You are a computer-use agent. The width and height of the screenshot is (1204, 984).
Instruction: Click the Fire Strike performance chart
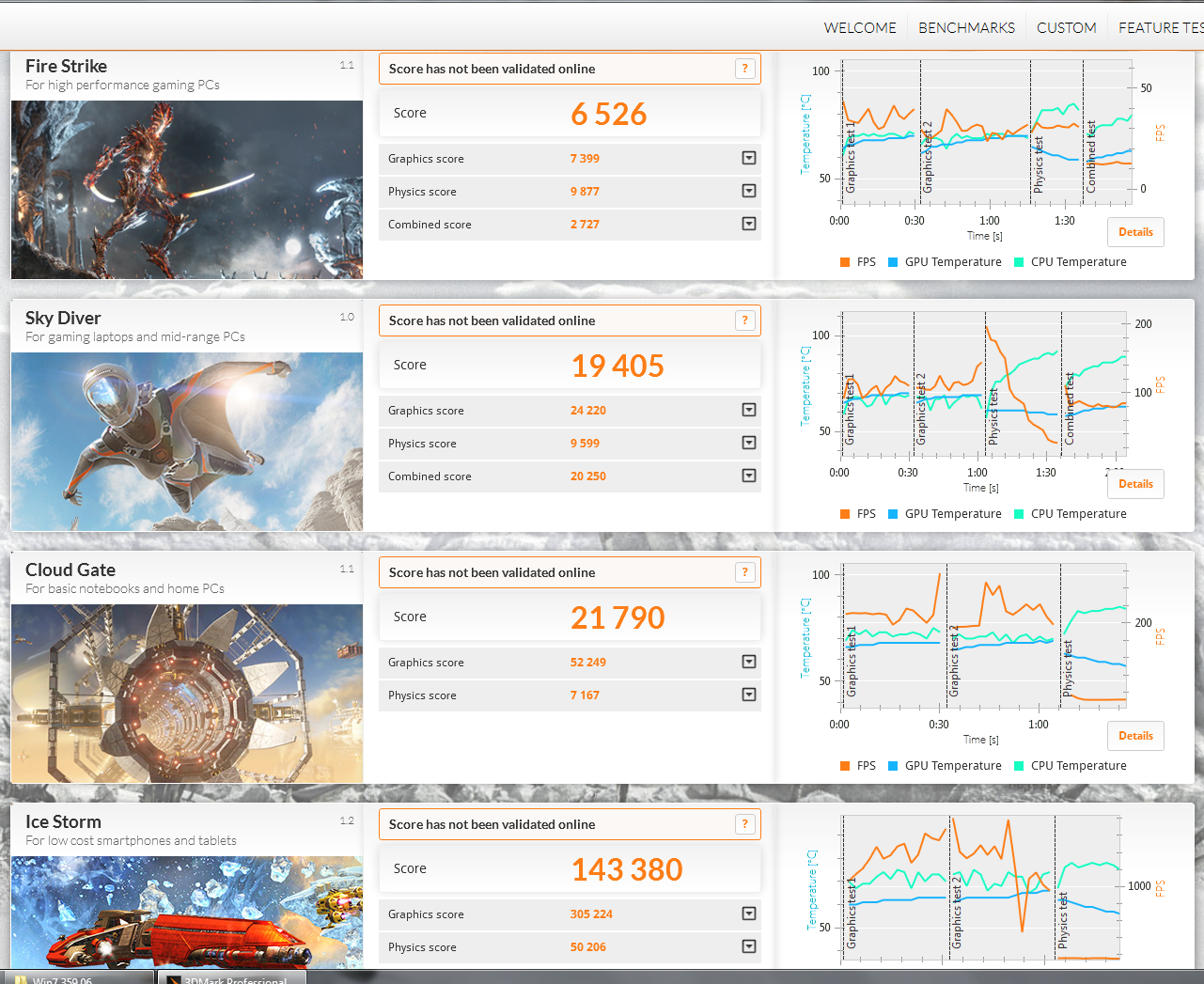[984, 133]
